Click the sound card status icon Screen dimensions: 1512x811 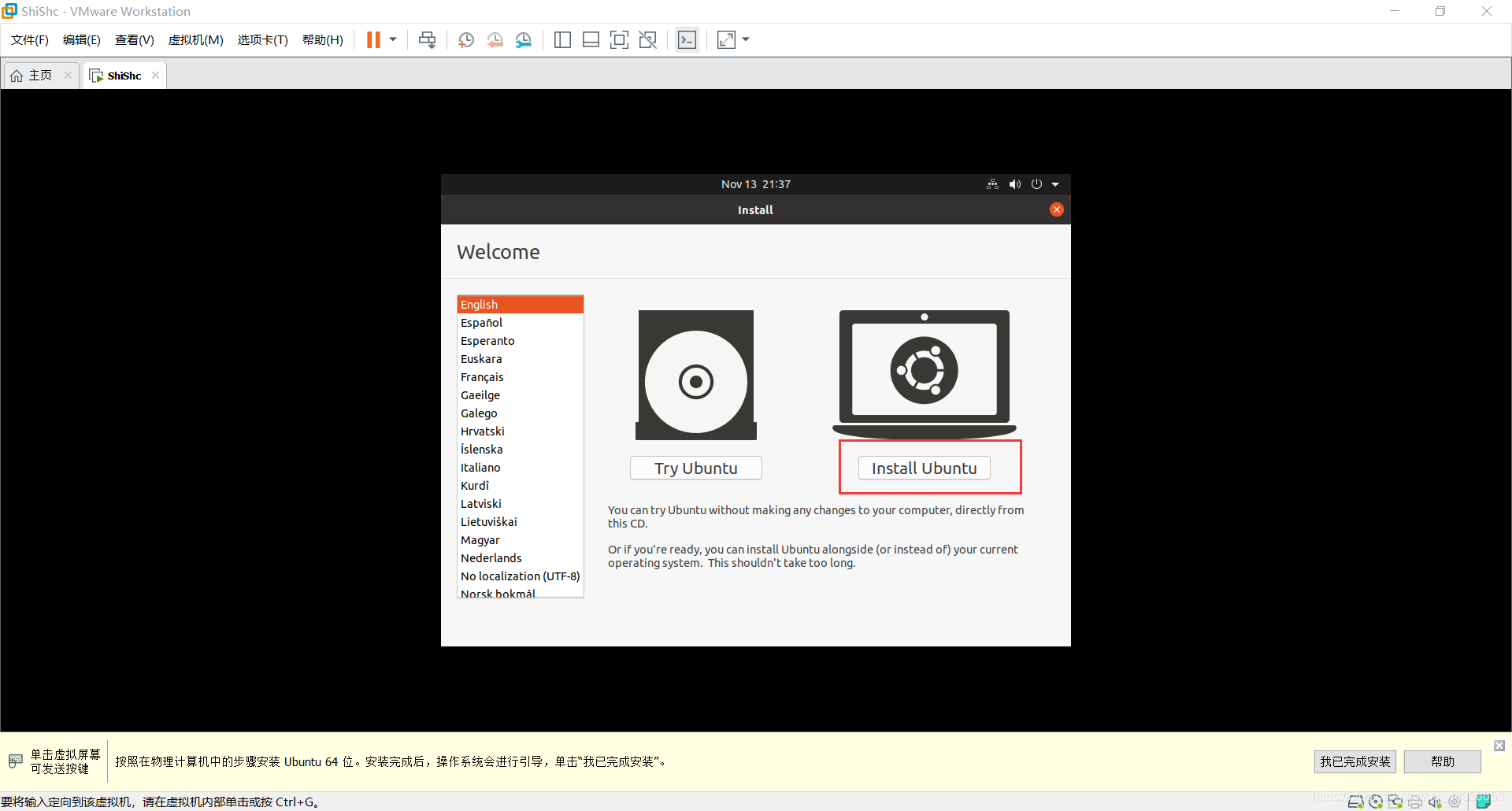coord(1435,802)
